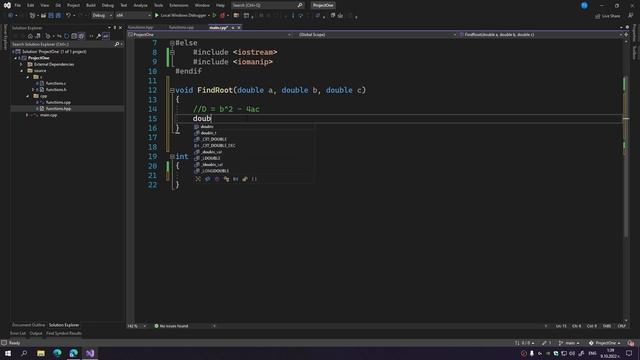Close the Solution Explorer panel
This screenshot has height=360, width=640.
click(x=120, y=28)
